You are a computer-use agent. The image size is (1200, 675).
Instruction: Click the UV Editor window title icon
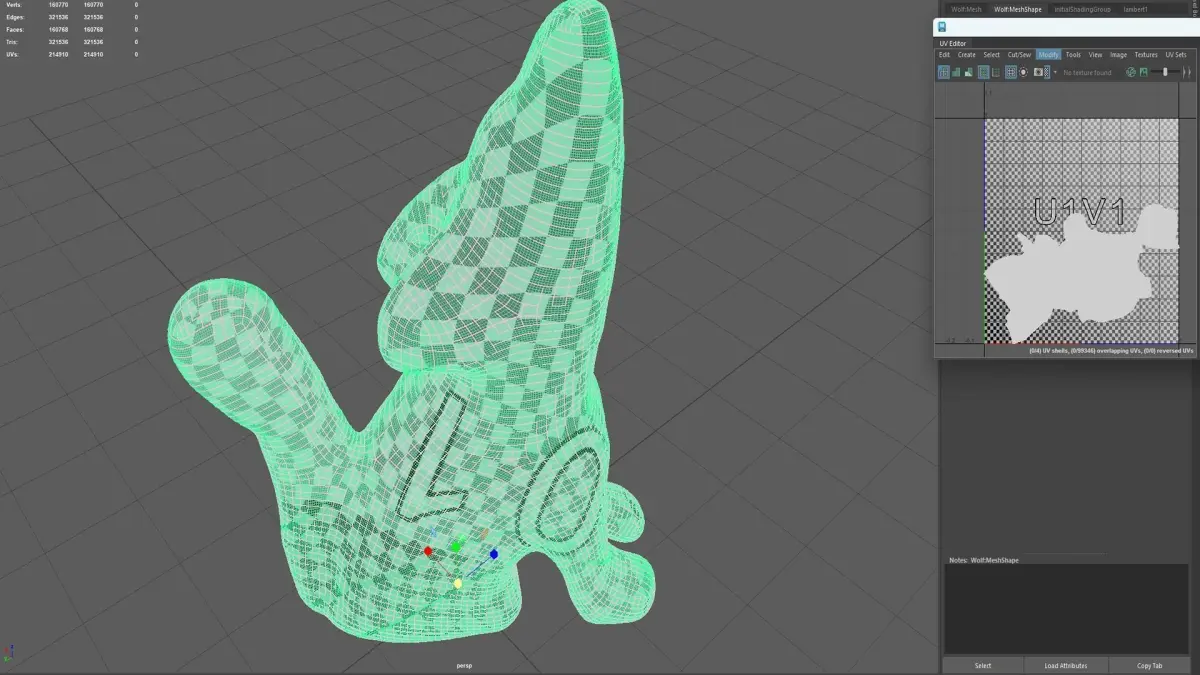[941, 27]
